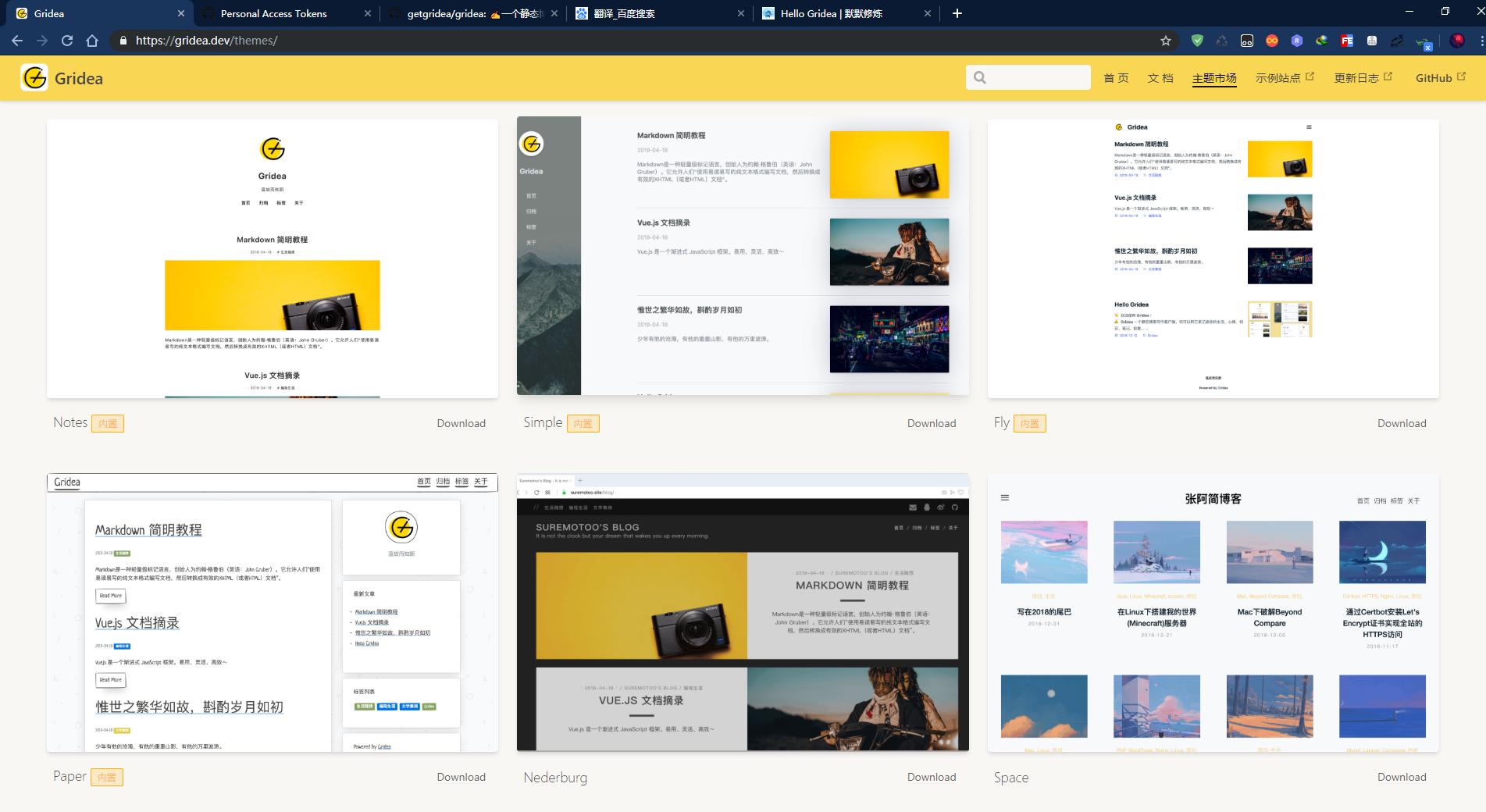Go back to the previous page
The image size is (1486, 812).
click(17, 41)
